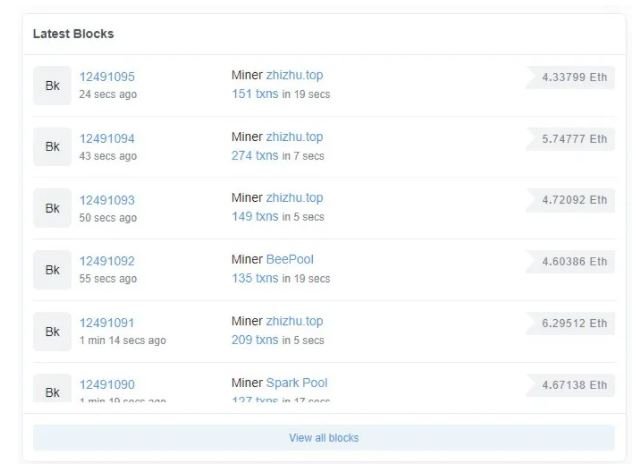Open block 12491091 link
The width and height of the screenshot is (636, 471).
[x=107, y=323]
